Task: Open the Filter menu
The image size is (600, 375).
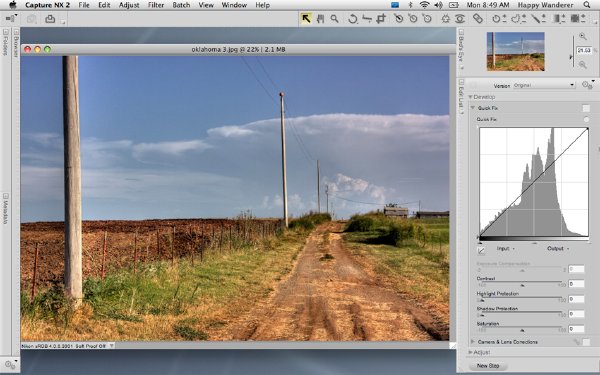Action: coord(155,5)
